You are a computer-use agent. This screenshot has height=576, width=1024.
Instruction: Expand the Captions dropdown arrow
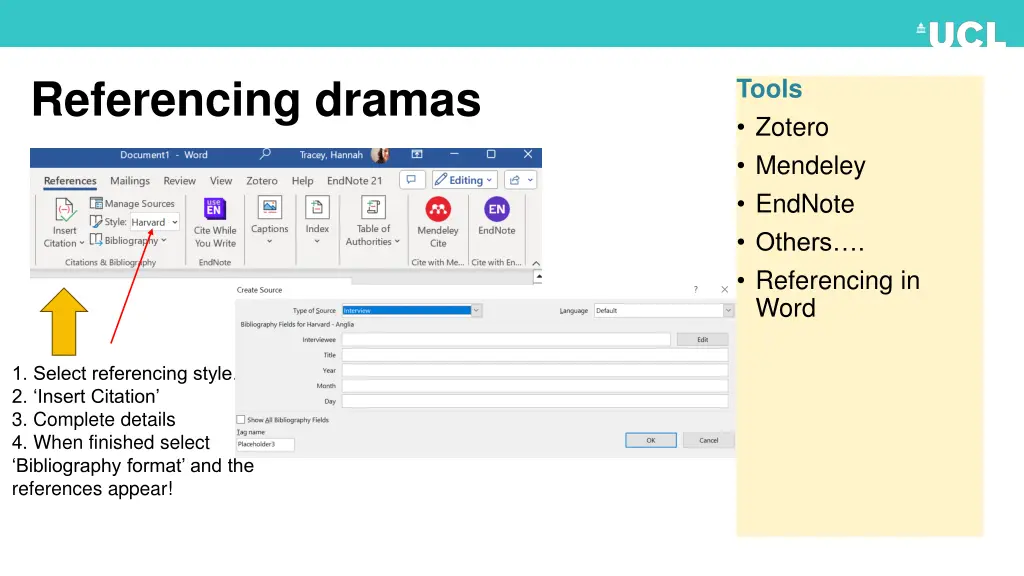270,242
